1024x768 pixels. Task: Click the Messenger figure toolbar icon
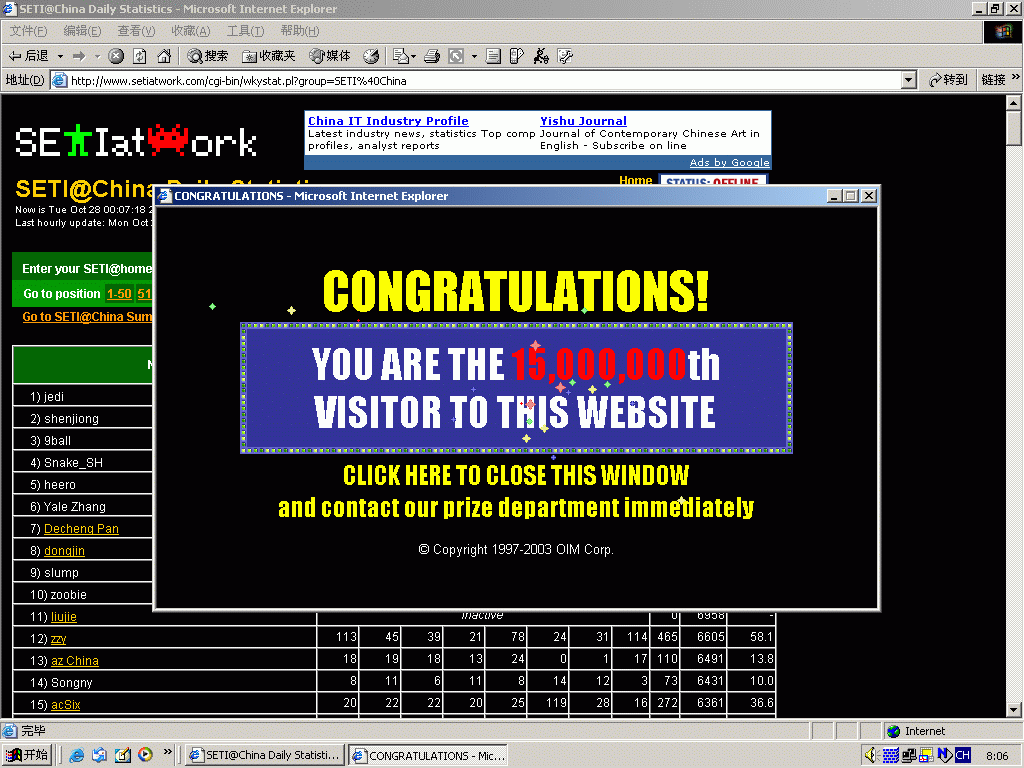(541, 56)
